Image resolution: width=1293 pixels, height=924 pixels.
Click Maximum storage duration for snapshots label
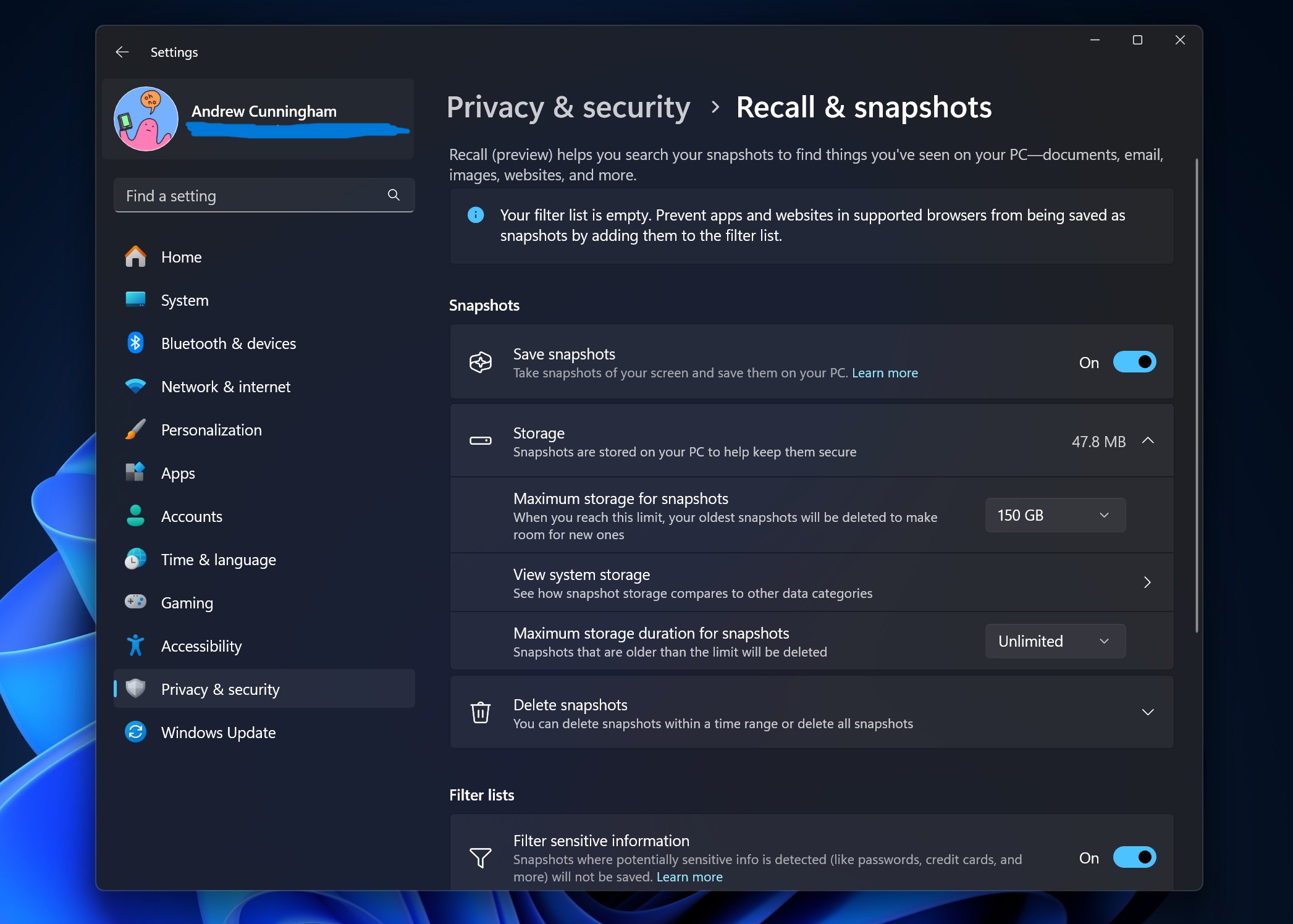pos(651,633)
